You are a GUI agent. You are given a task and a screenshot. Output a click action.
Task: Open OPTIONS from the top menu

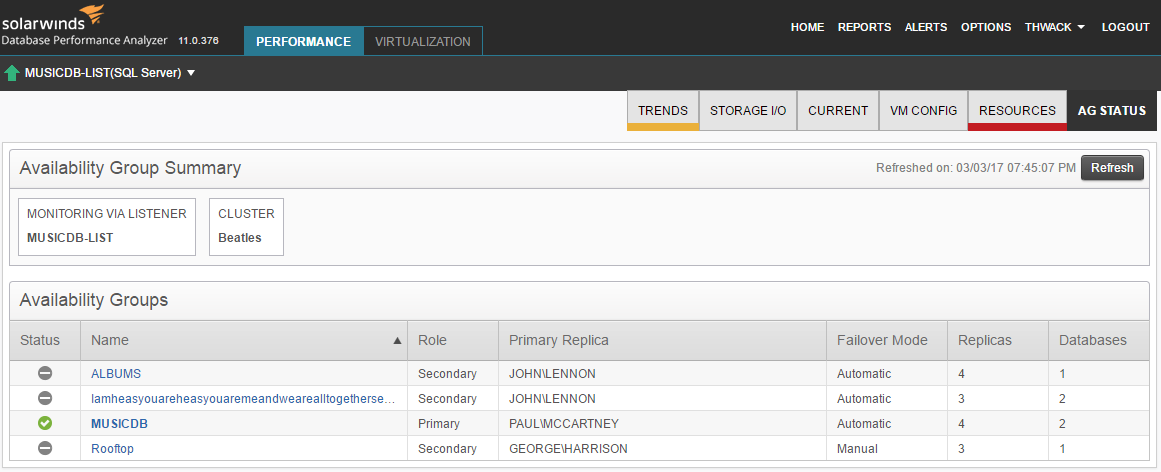[986, 27]
